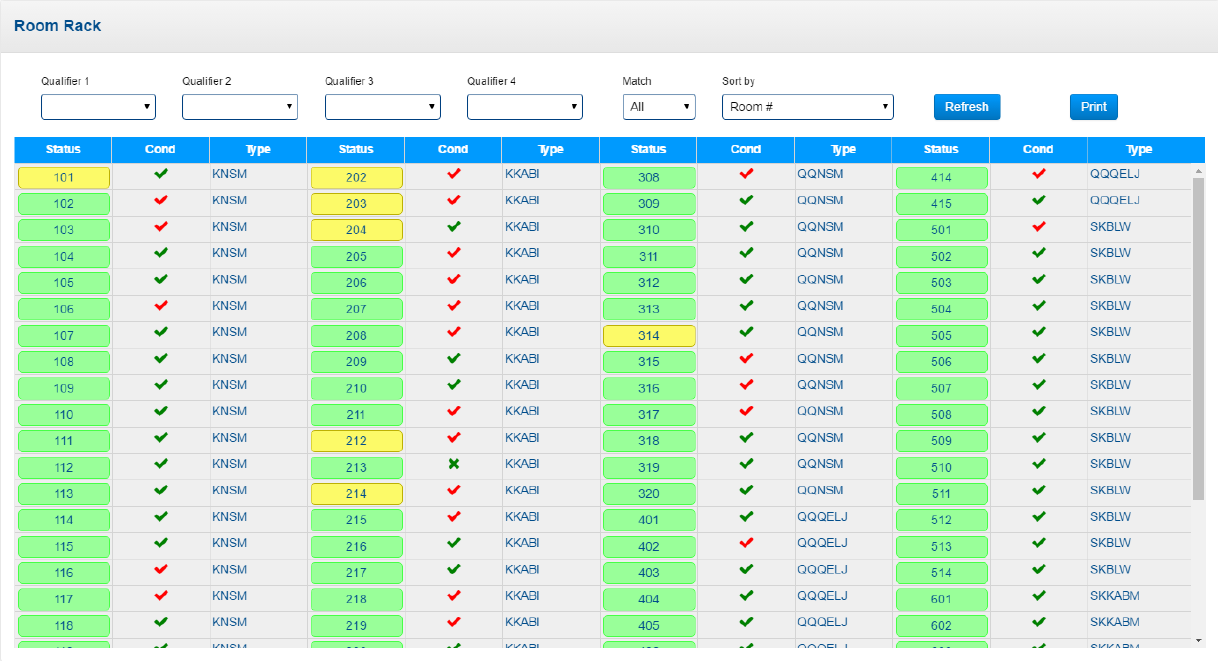This screenshot has height=661, width=1218.
Task: Select green room 405 status cell
Action: (x=649, y=626)
